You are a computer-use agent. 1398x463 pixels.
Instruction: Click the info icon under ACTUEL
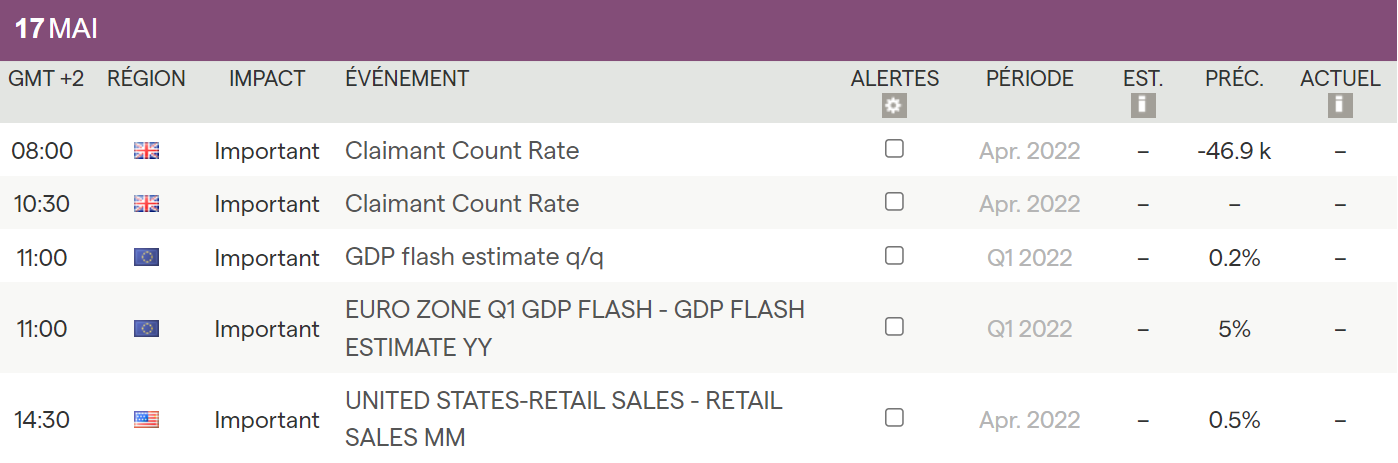pos(1340,105)
